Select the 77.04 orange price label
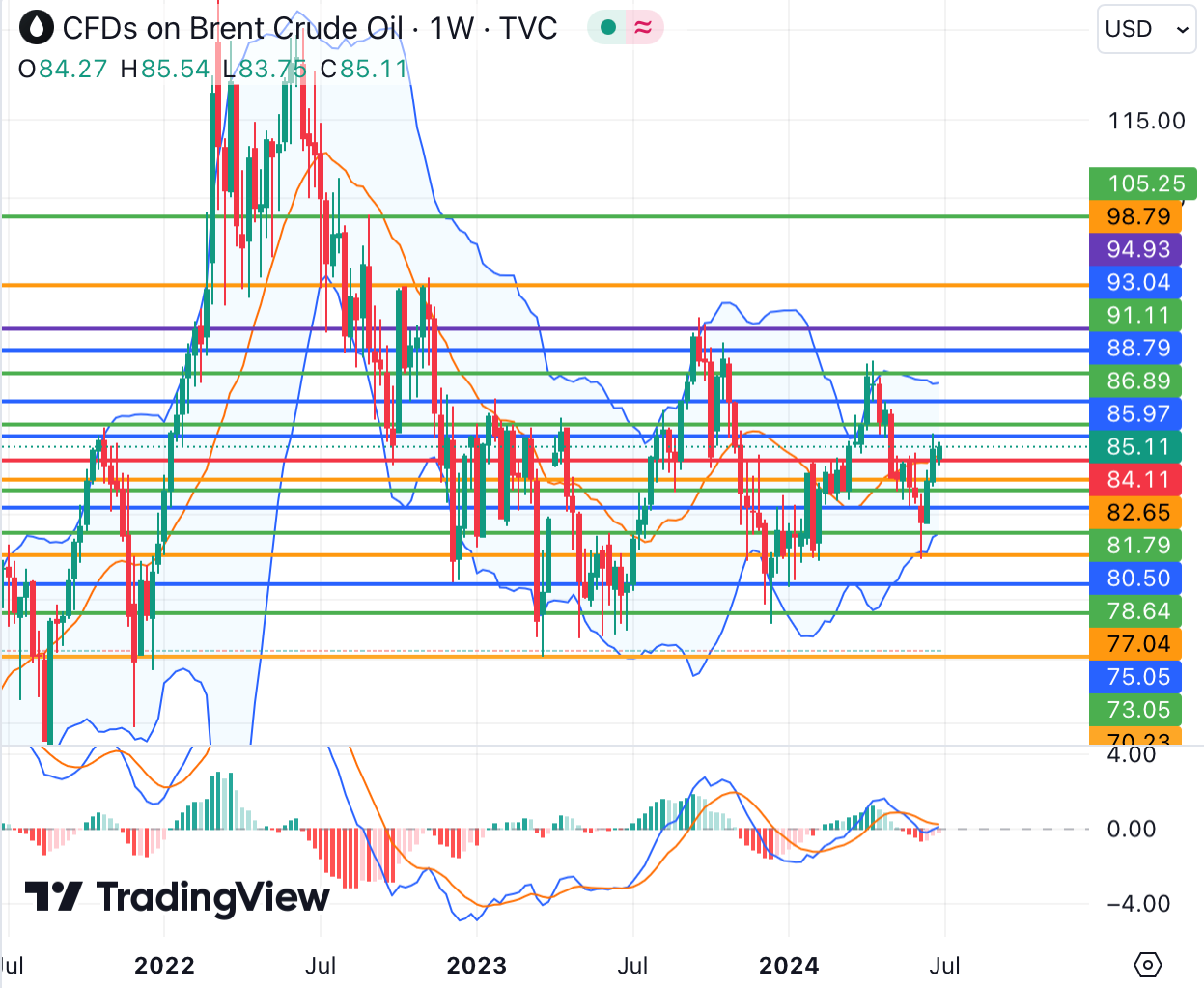 (x=1135, y=643)
